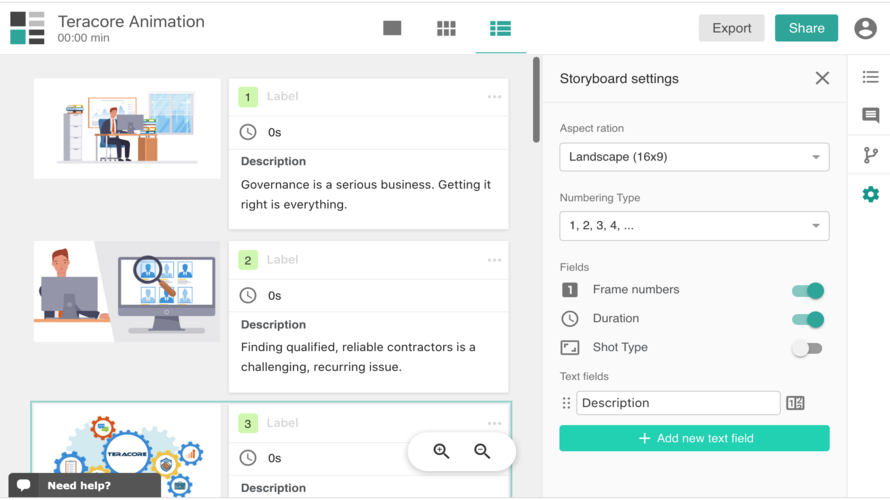Click the drag handle beside Description field
Image resolution: width=890 pixels, height=500 pixels.
coord(566,403)
